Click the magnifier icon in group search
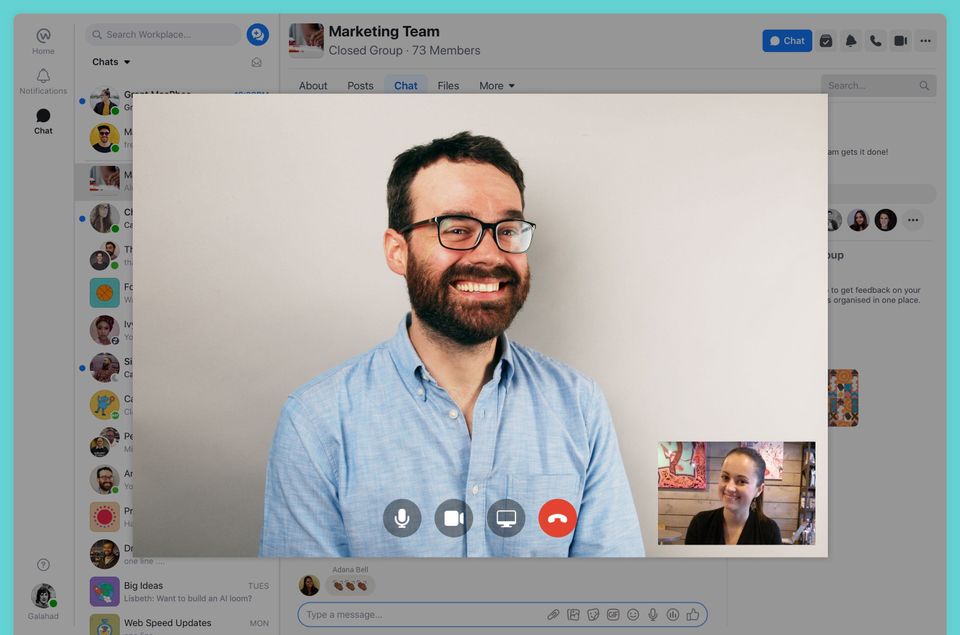960x635 pixels. click(924, 86)
